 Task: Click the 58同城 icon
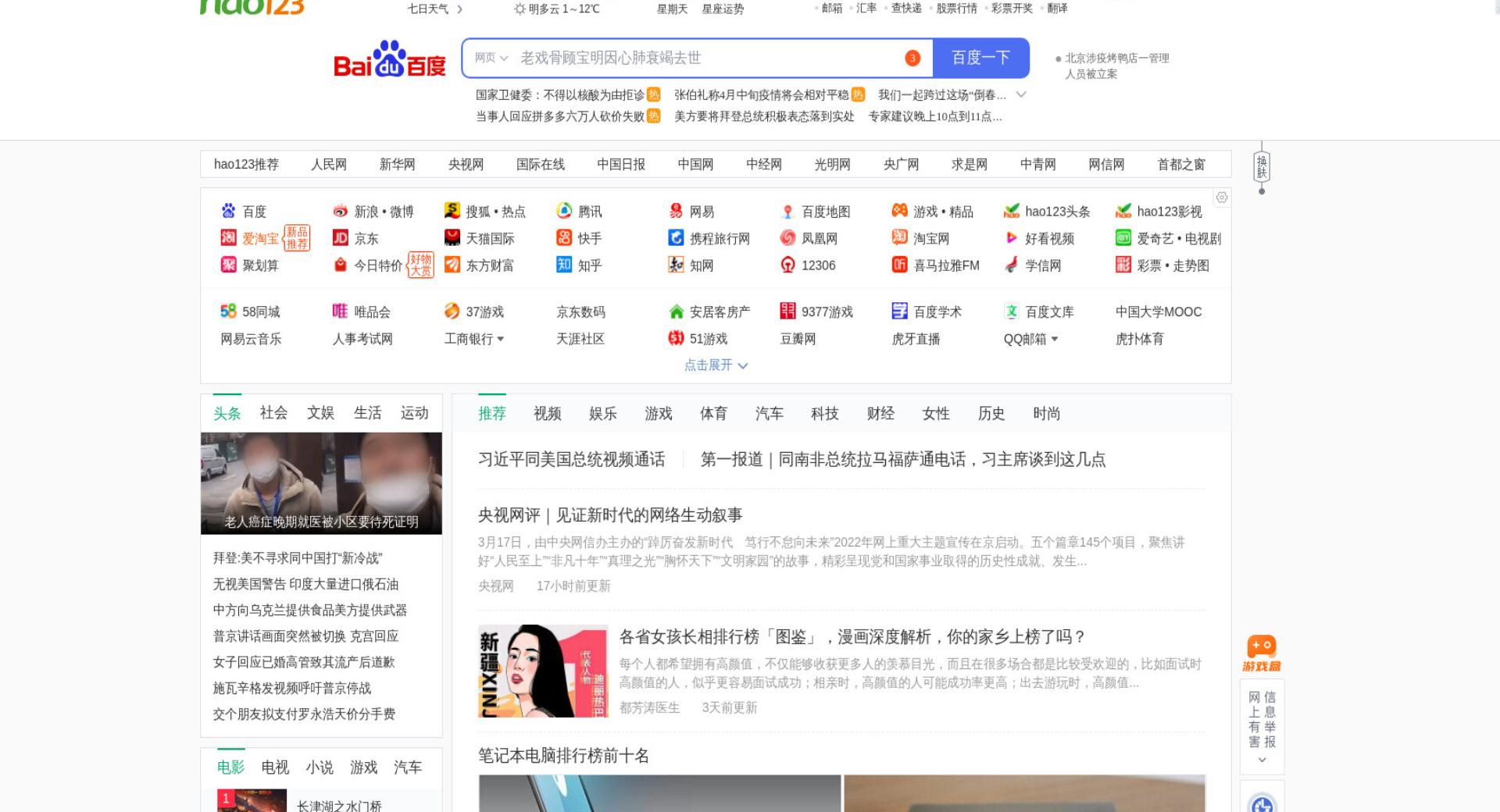pyautogui.click(x=228, y=311)
